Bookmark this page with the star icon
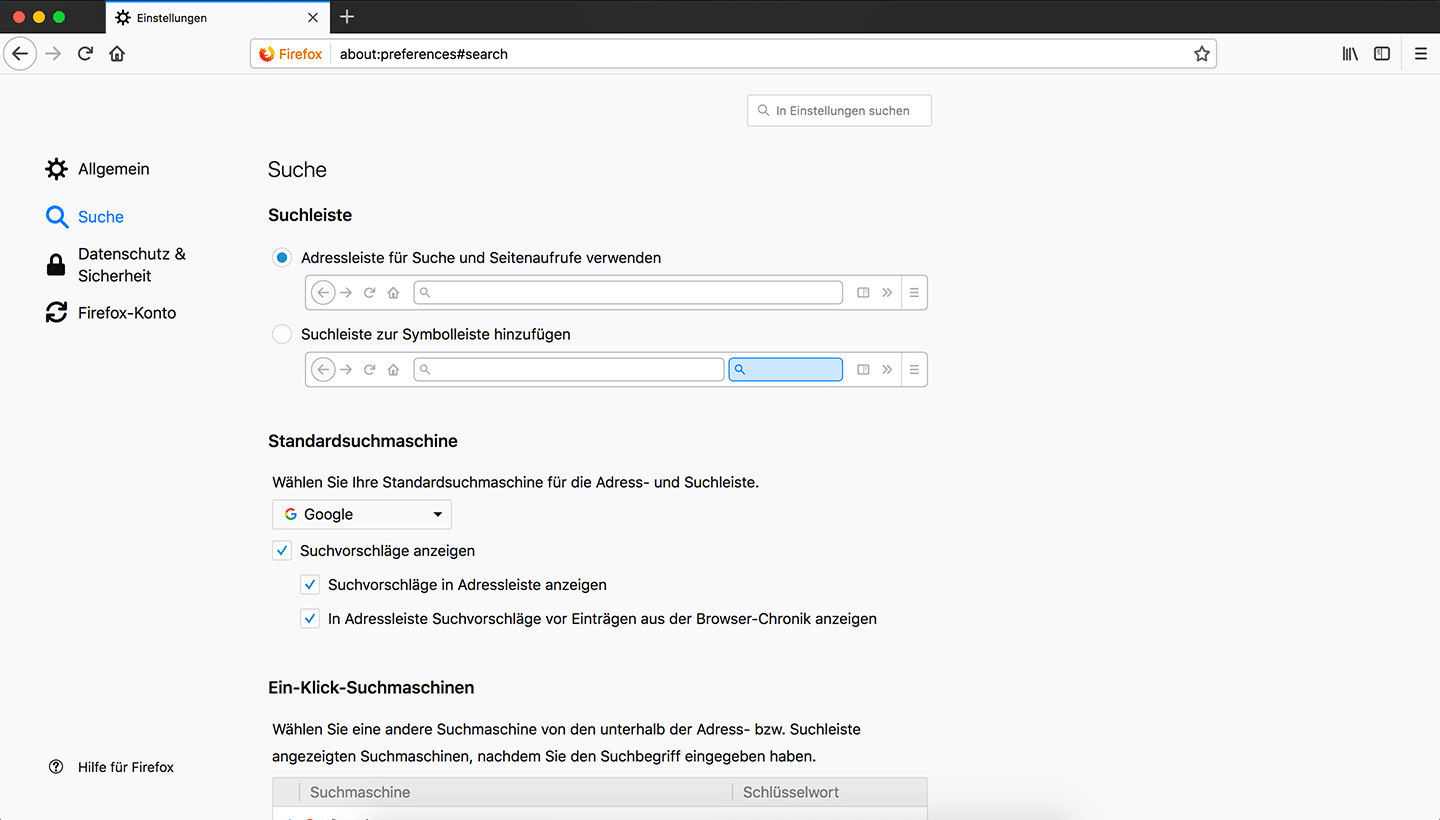1440x820 pixels. [1201, 54]
